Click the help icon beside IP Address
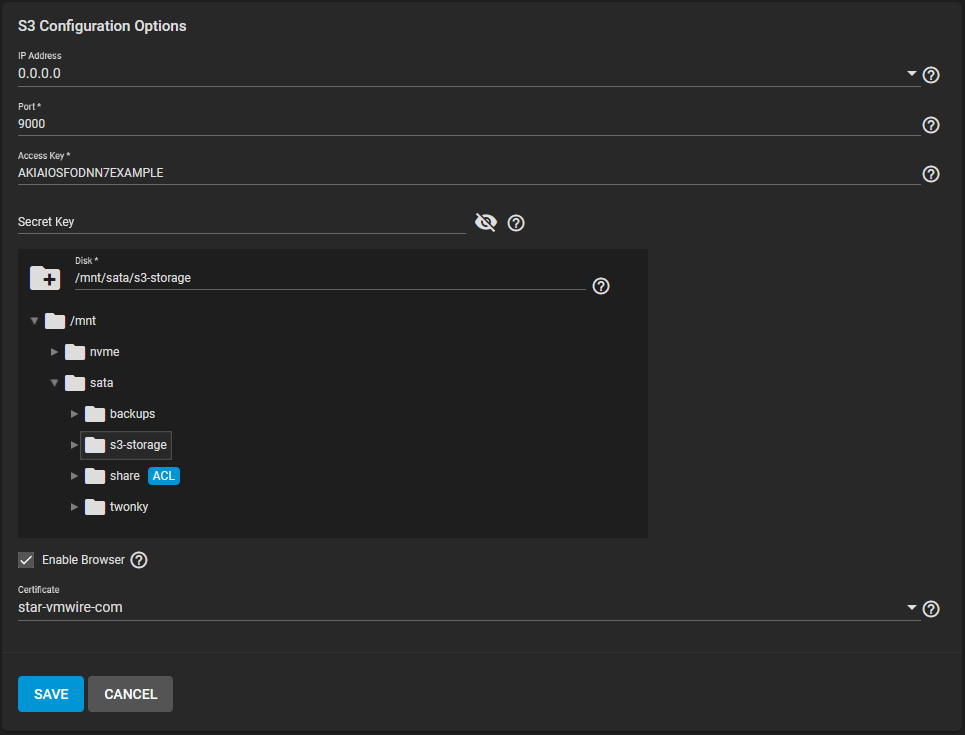This screenshot has height=735, width=965. tap(930, 75)
